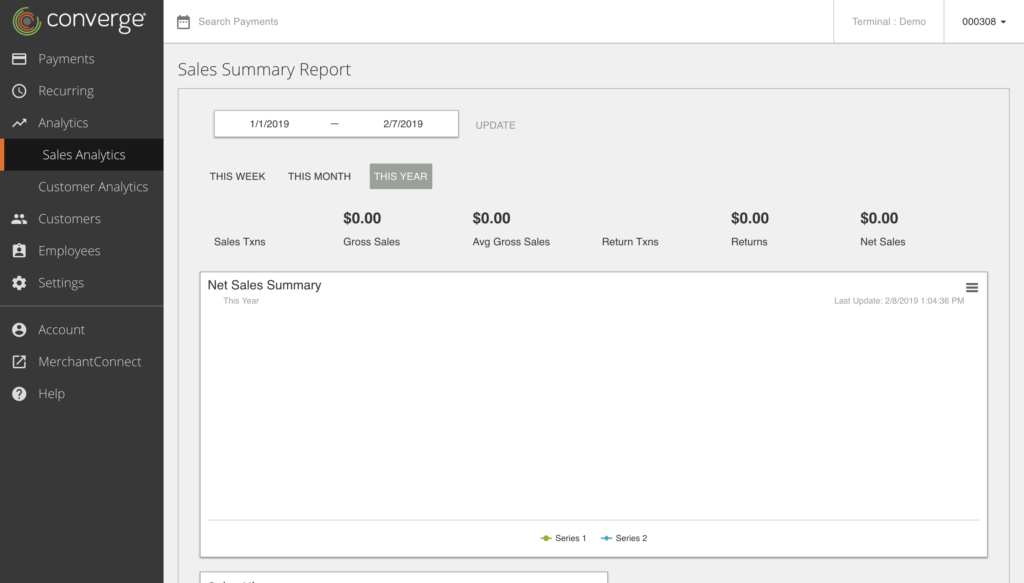Click the Customers people icon
Screen dimensions: 1024x583
click(19, 219)
